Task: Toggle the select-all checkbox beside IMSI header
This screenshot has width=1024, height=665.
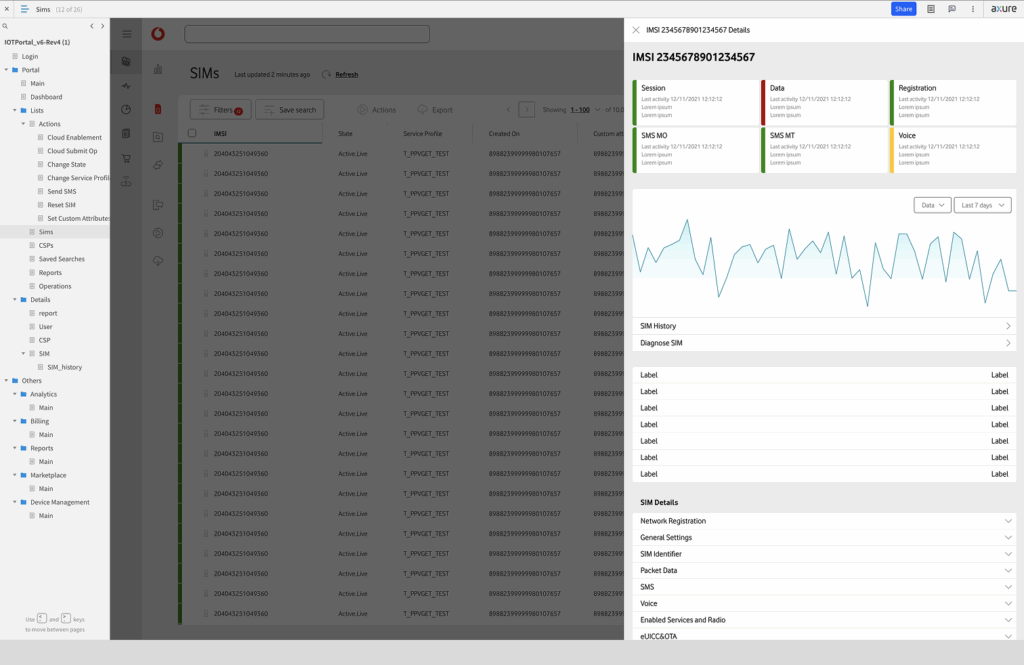Action: pos(192,133)
